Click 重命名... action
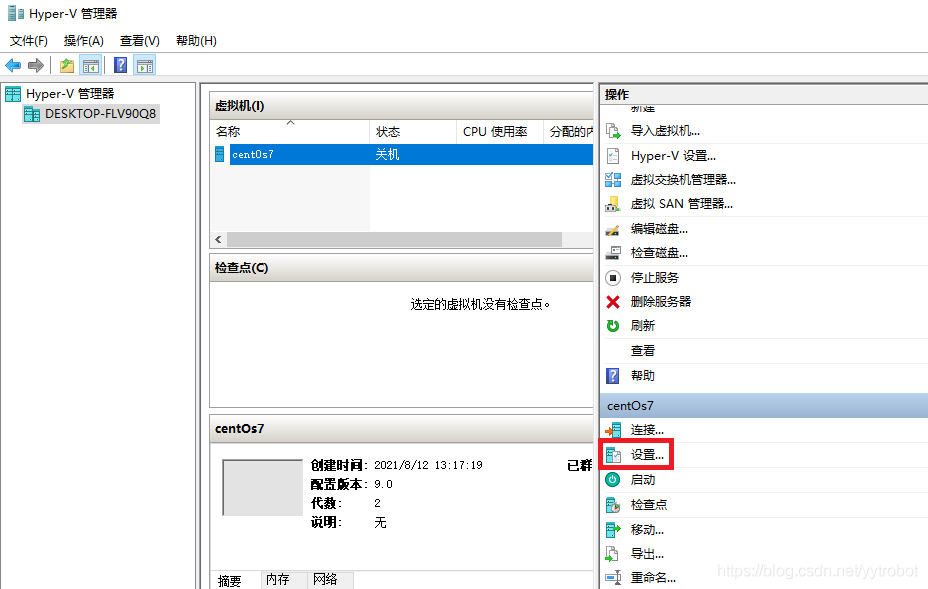The width and height of the screenshot is (928, 589). (653, 578)
